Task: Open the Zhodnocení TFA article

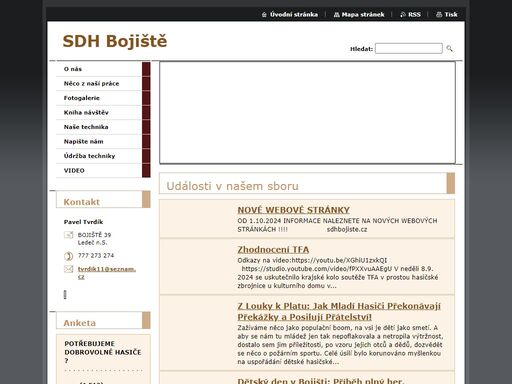Action: click(273, 250)
